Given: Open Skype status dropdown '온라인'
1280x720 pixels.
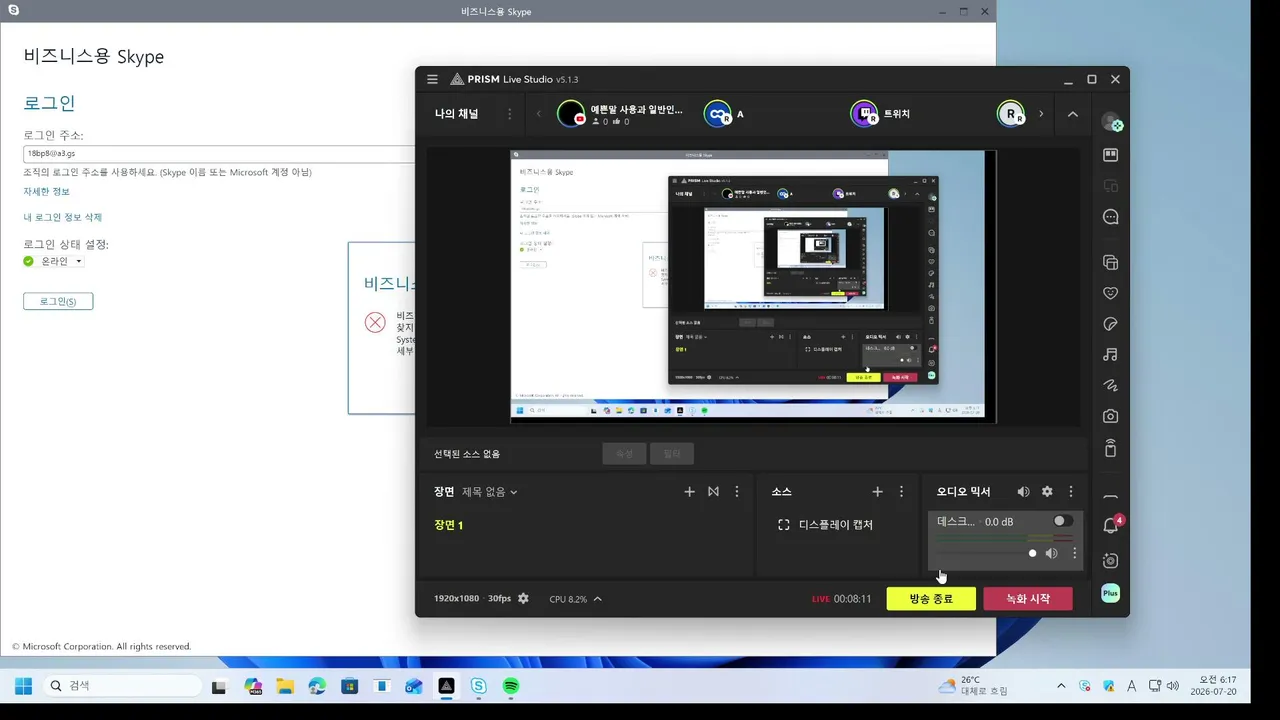Looking at the screenshot, I should click(x=62, y=261).
